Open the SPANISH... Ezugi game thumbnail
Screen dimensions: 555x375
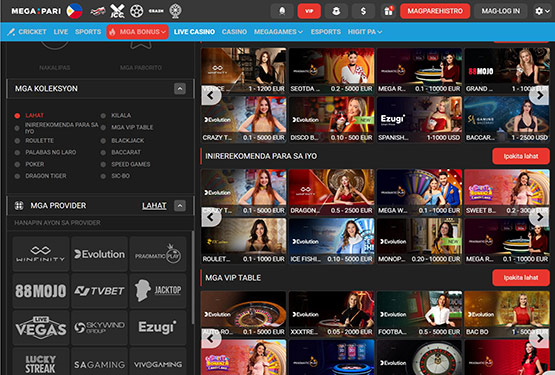[419, 119]
